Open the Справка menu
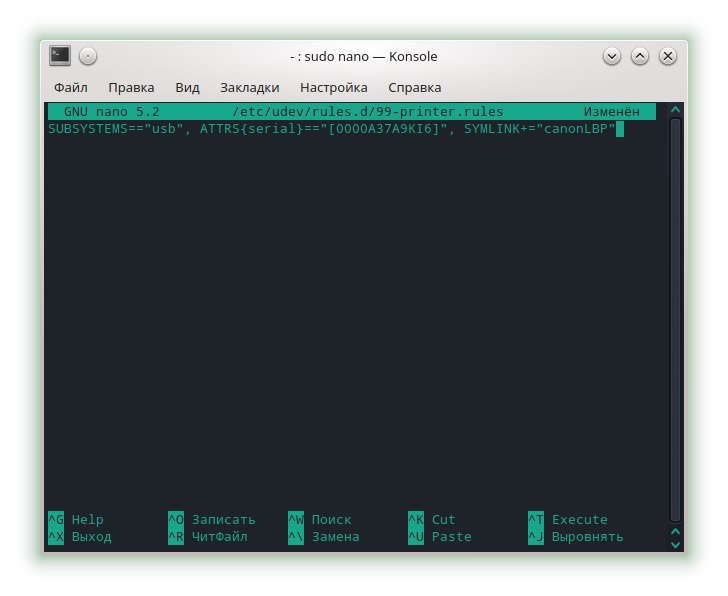The height and width of the screenshot is (596, 728). 415,87
